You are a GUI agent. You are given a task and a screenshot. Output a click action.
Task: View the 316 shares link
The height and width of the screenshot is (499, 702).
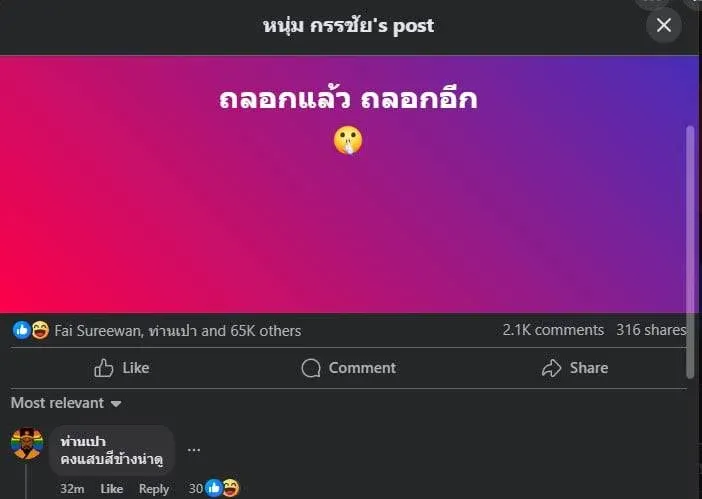pyautogui.click(x=651, y=330)
